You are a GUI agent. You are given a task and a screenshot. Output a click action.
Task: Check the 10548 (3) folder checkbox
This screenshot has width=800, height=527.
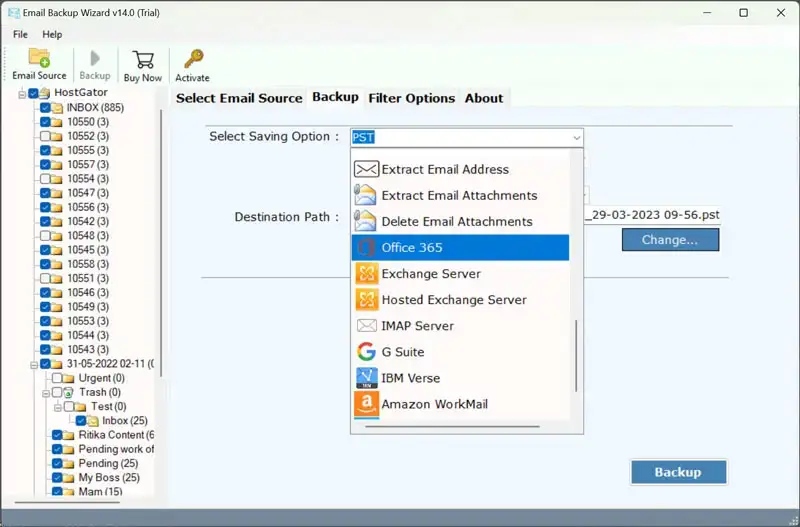pyautogui.click(x=45, y=236)
